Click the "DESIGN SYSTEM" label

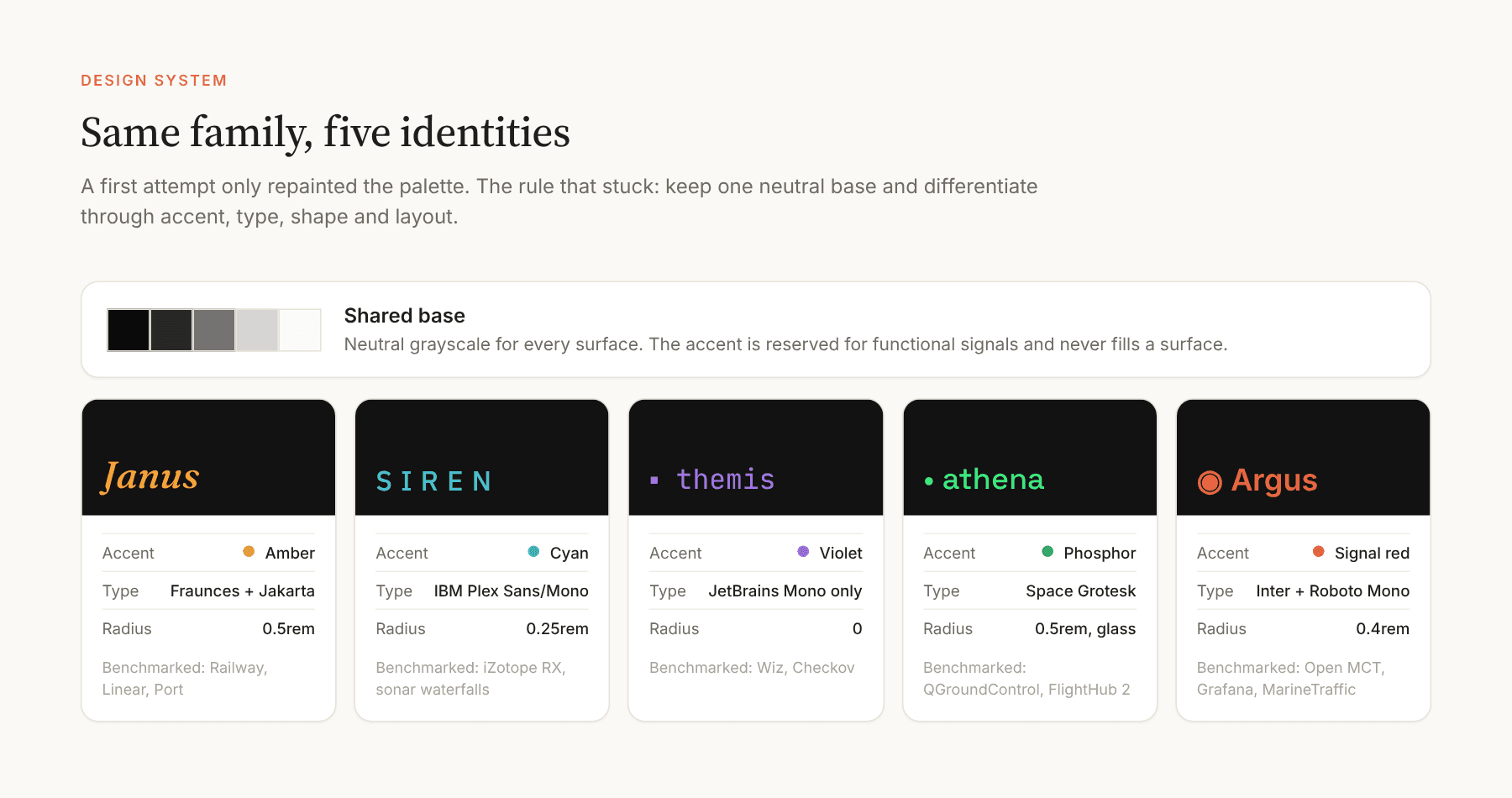click(154, 81)
